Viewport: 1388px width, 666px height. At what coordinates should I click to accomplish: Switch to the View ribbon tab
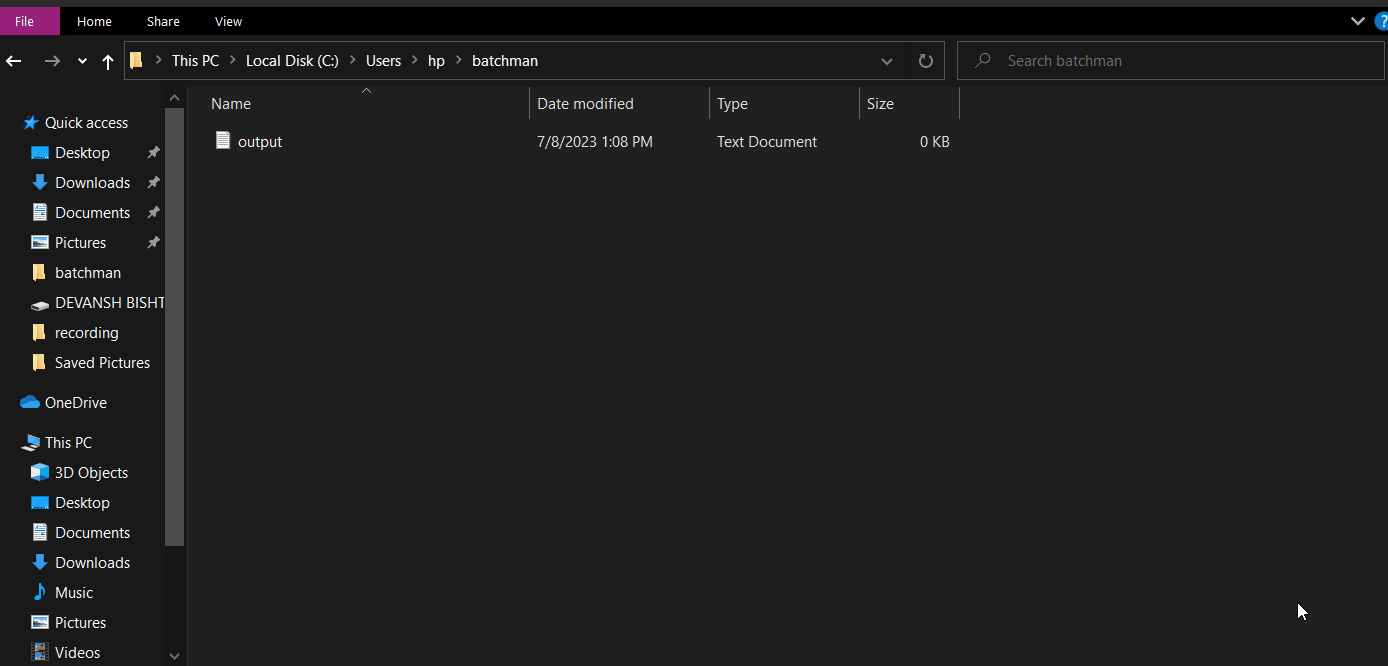click(x=228, y=21)
